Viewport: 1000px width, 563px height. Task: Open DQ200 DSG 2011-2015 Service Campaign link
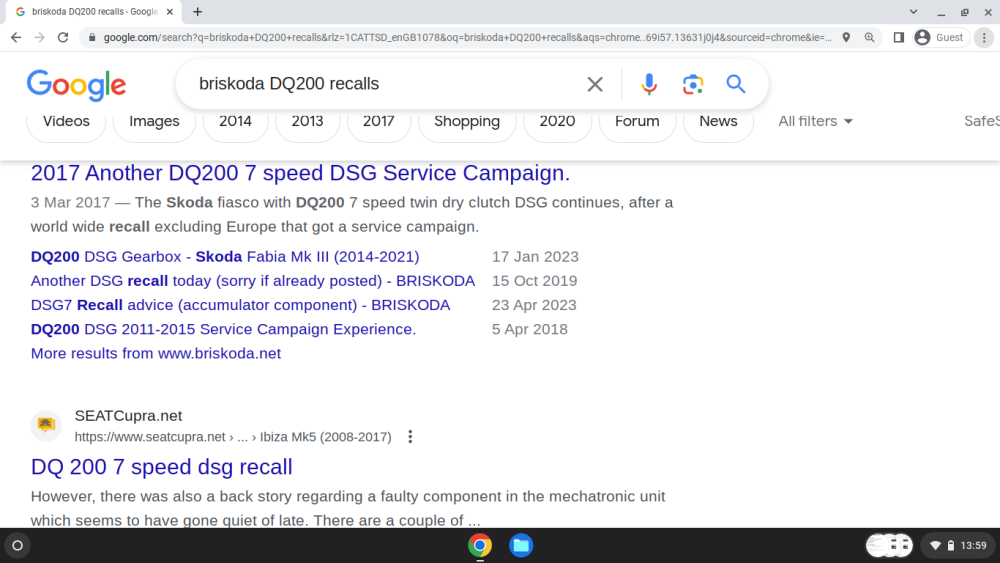pyautogui.click(x=223, y=329)
